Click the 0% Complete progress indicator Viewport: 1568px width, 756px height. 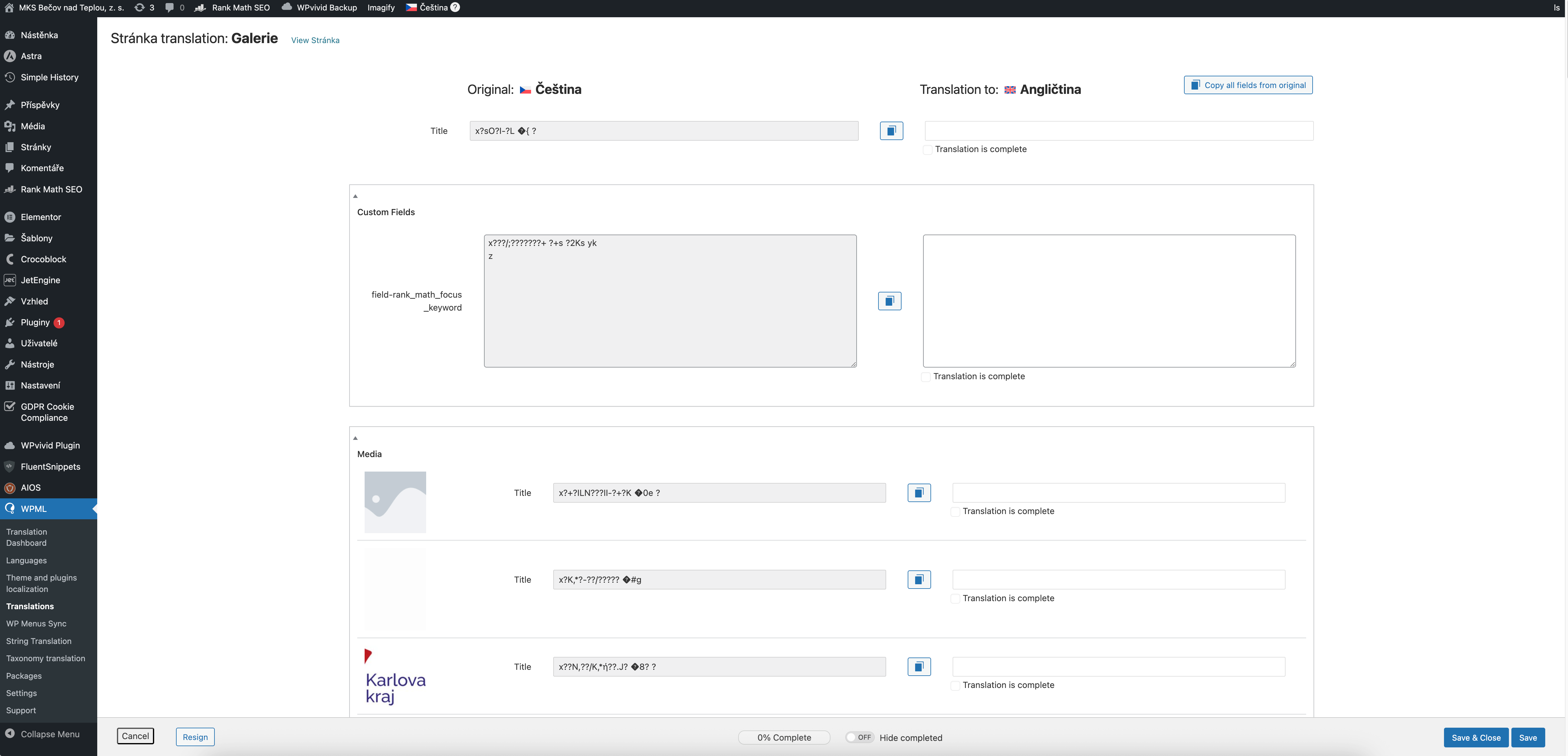point(783,737)
